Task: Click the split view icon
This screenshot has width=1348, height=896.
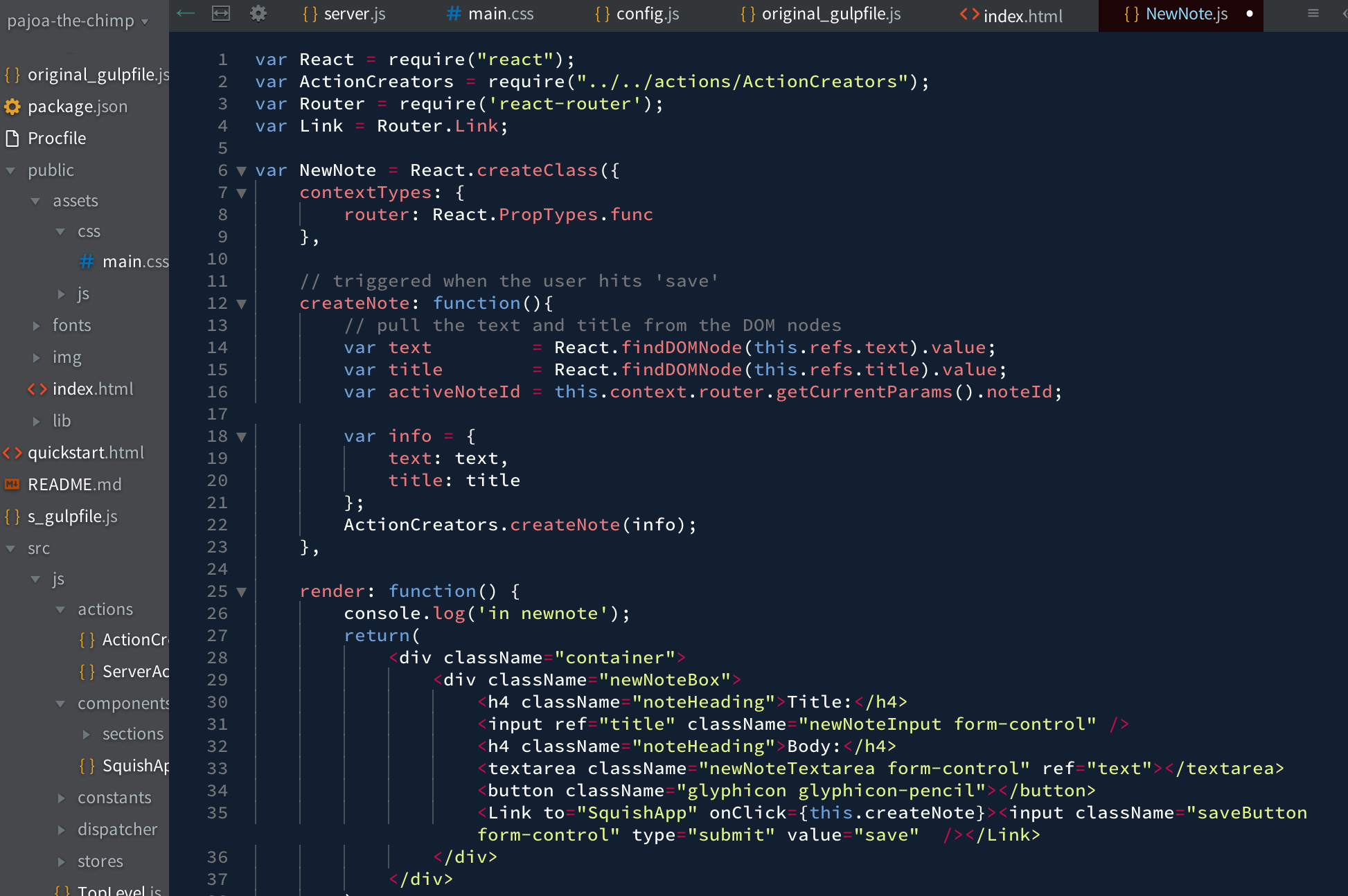Action: point(221,13)
